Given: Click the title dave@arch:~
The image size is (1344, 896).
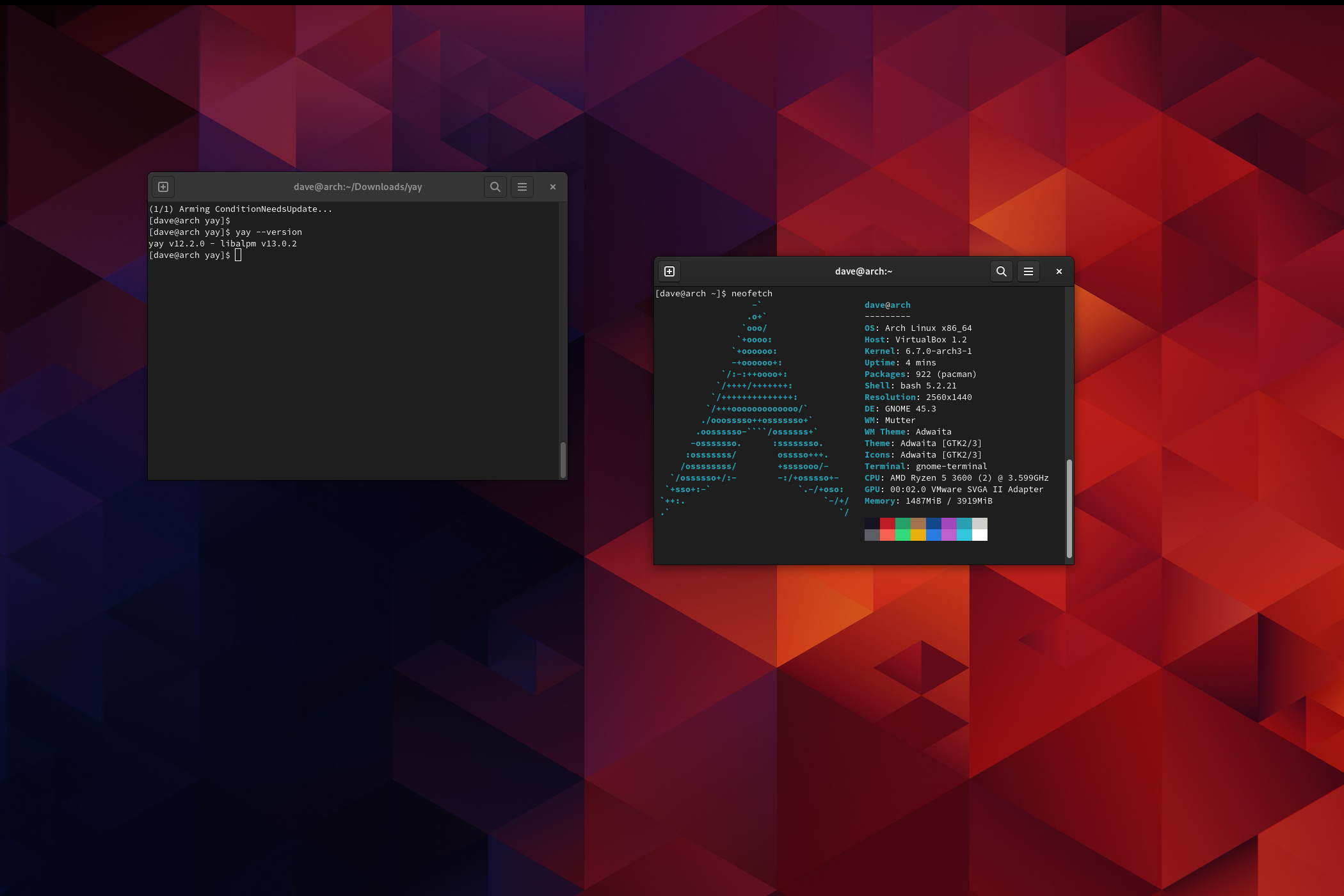Looking at the screenshot, I should point(863,271).
